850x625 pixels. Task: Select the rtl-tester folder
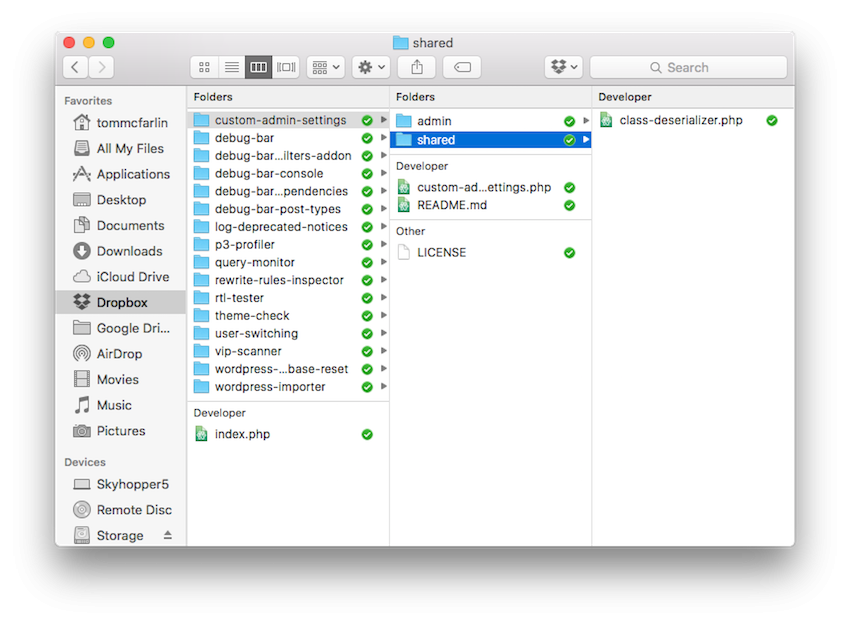tap(288, 298)
